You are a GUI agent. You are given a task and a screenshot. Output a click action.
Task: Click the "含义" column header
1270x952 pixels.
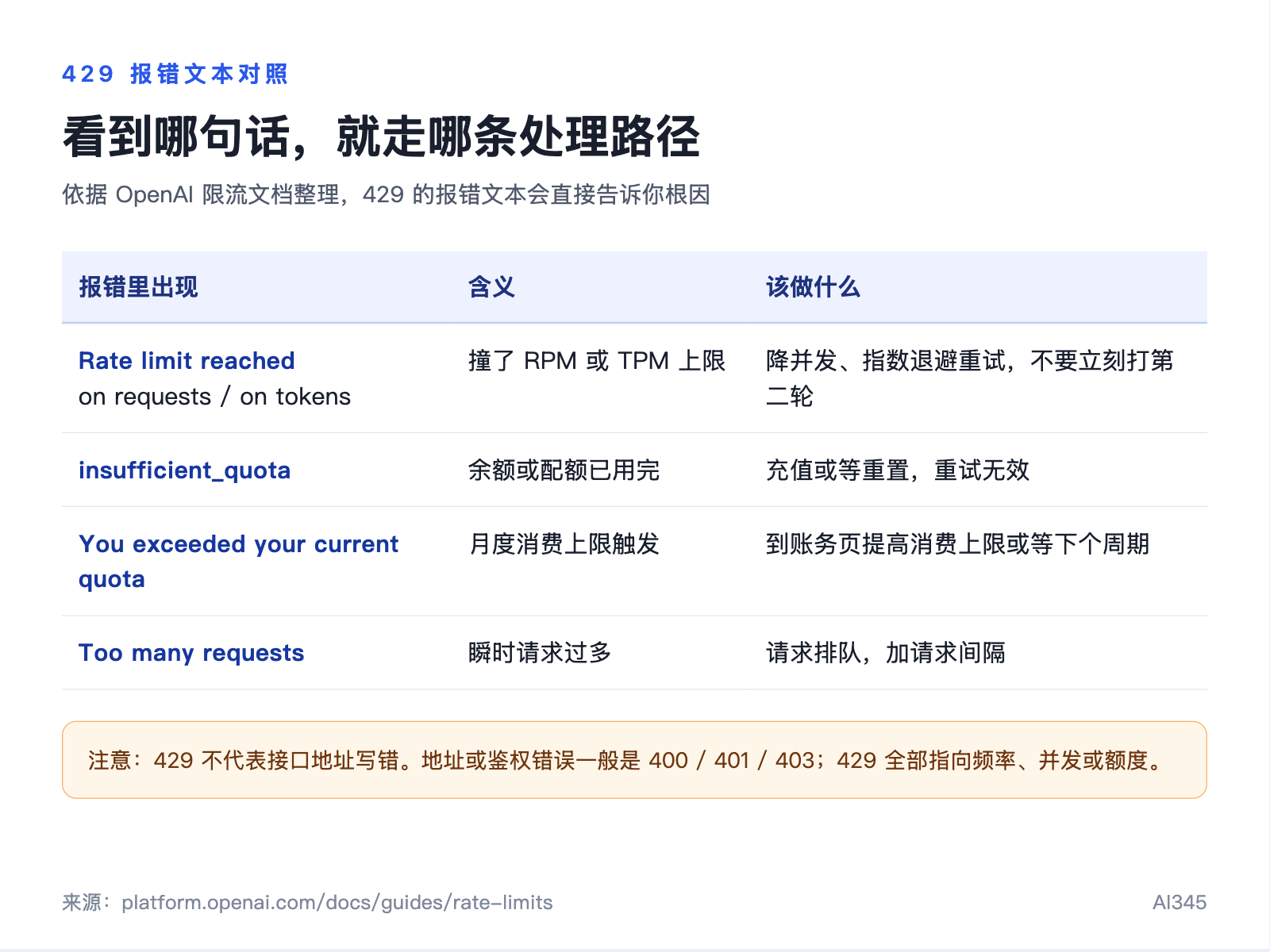point(491,286)
